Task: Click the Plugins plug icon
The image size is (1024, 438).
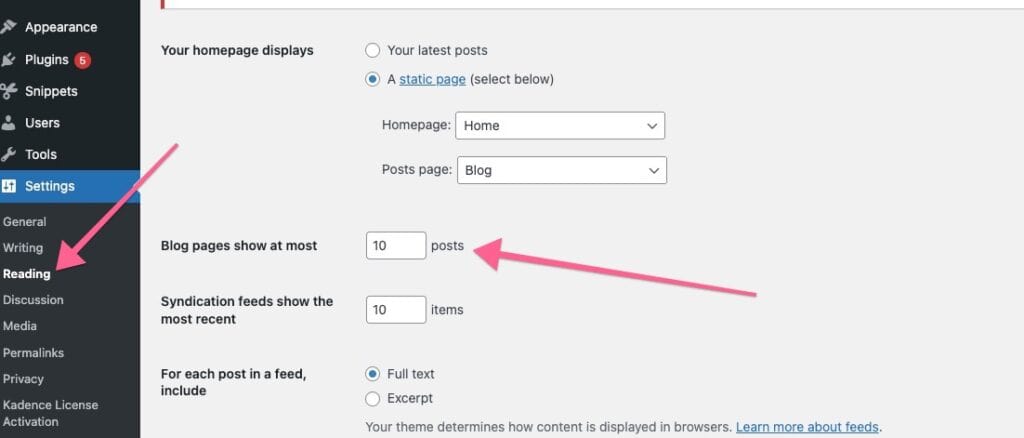Action: [x=9, y=59]
